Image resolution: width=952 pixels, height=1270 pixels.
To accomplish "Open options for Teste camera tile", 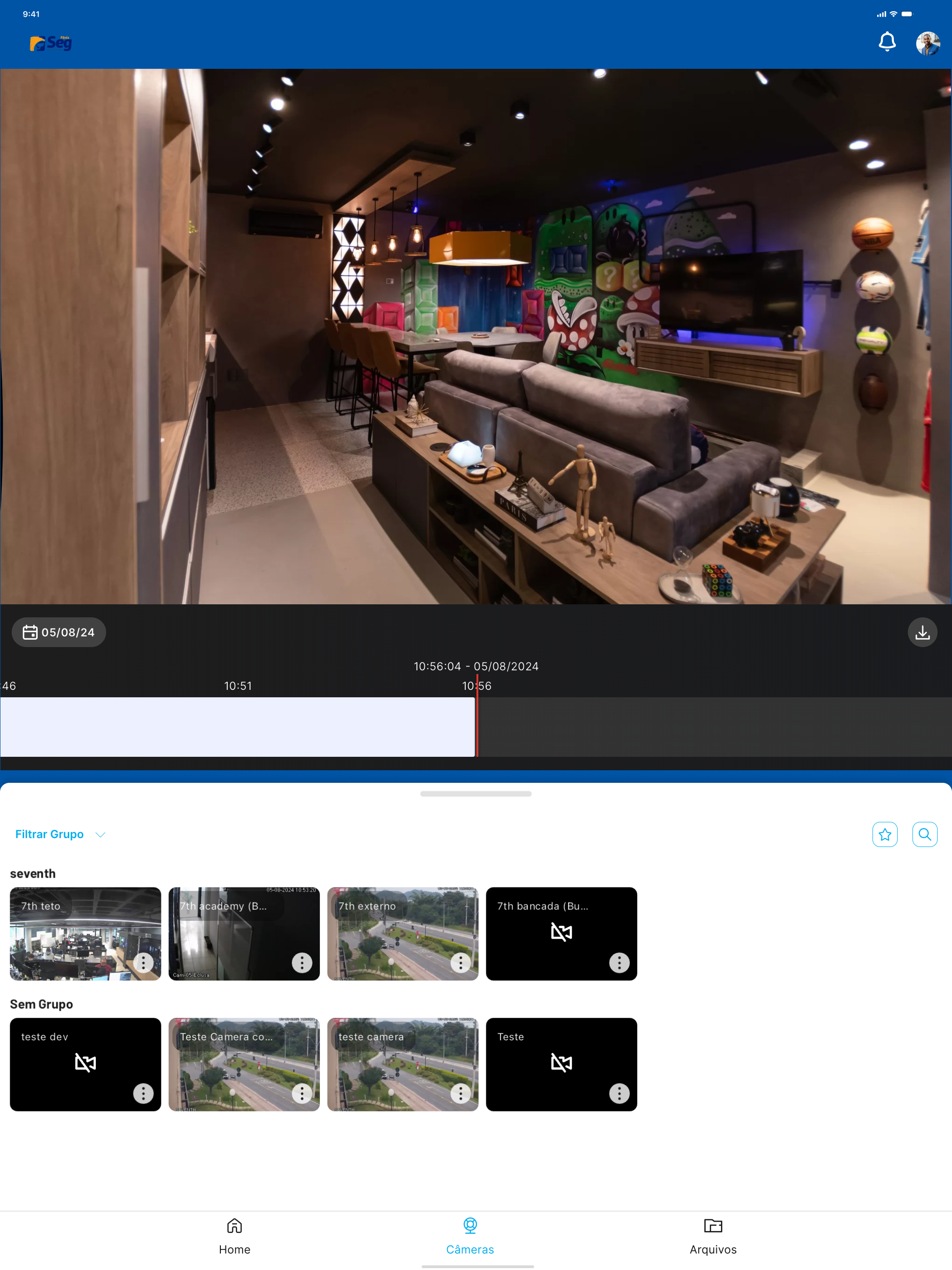I will click(619, 1094).
